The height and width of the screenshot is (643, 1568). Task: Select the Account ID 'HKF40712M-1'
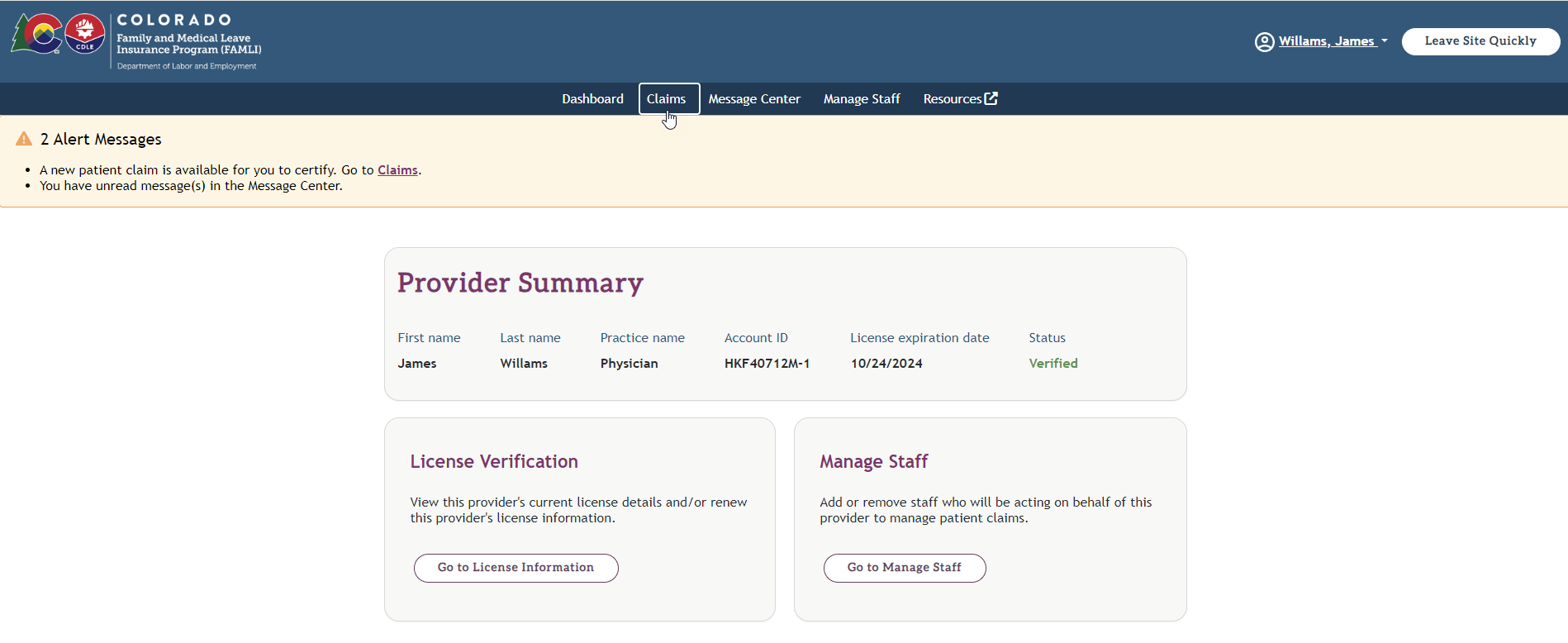click(x=767, y=364)
